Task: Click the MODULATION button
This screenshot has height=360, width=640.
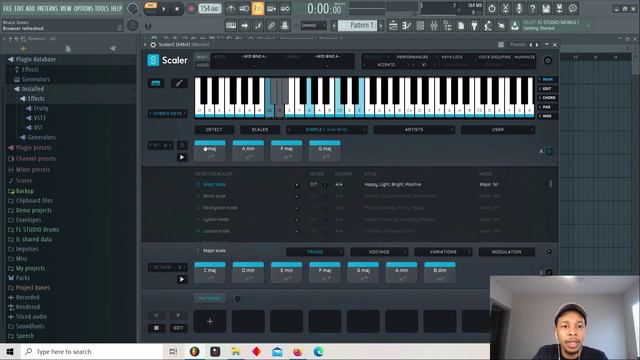Action: tap(507, 252)
